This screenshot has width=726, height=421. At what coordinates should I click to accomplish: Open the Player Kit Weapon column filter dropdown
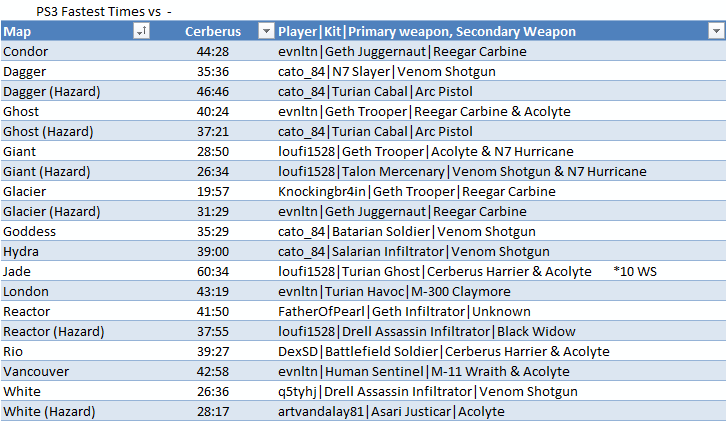[716, 31]
